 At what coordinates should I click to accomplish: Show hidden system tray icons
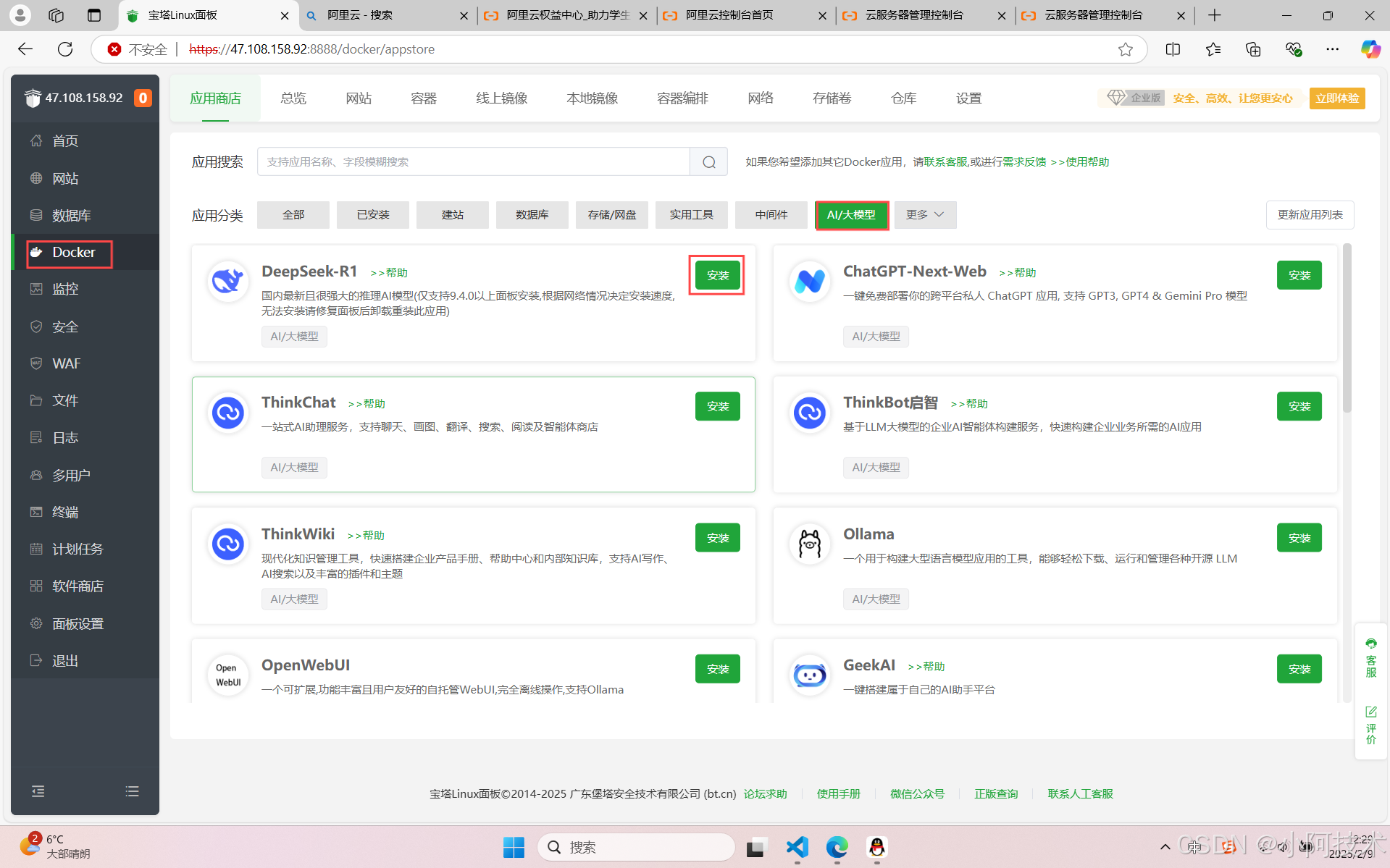pyautogui.click(x=1165, y=846)
